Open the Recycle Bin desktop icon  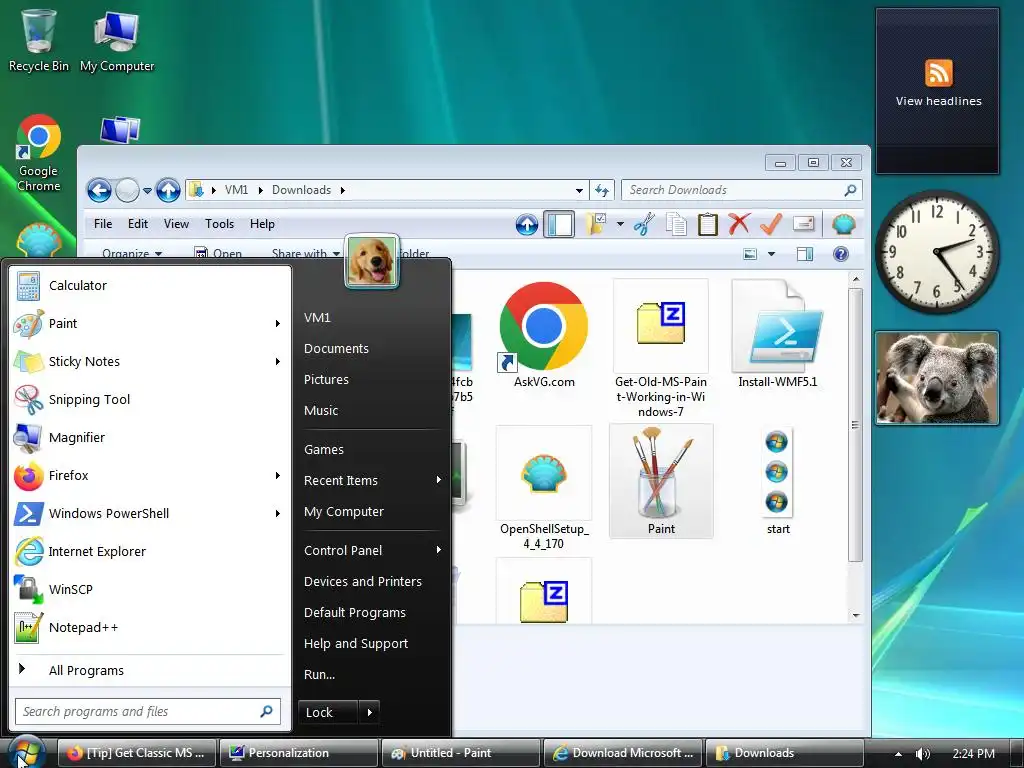[39, 40]
